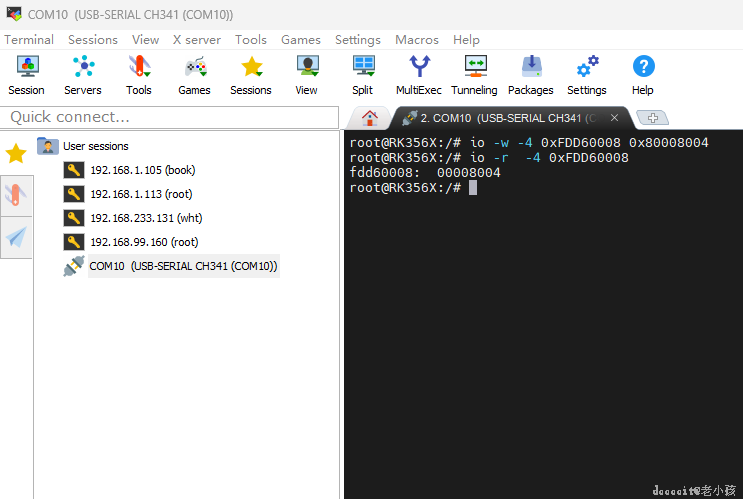Open the Macros menu

(x=417, y=40)
